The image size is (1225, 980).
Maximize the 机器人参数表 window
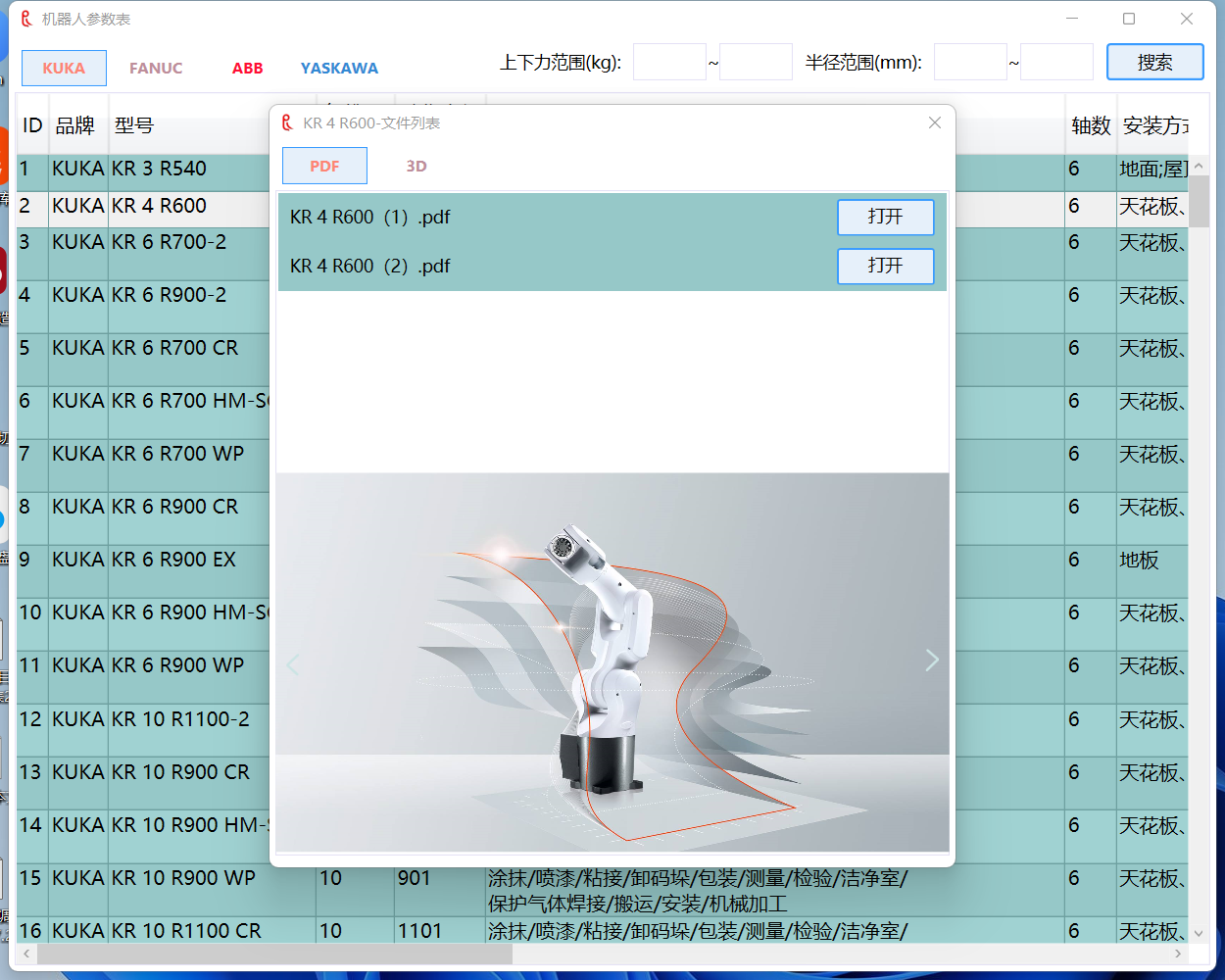1129,19
